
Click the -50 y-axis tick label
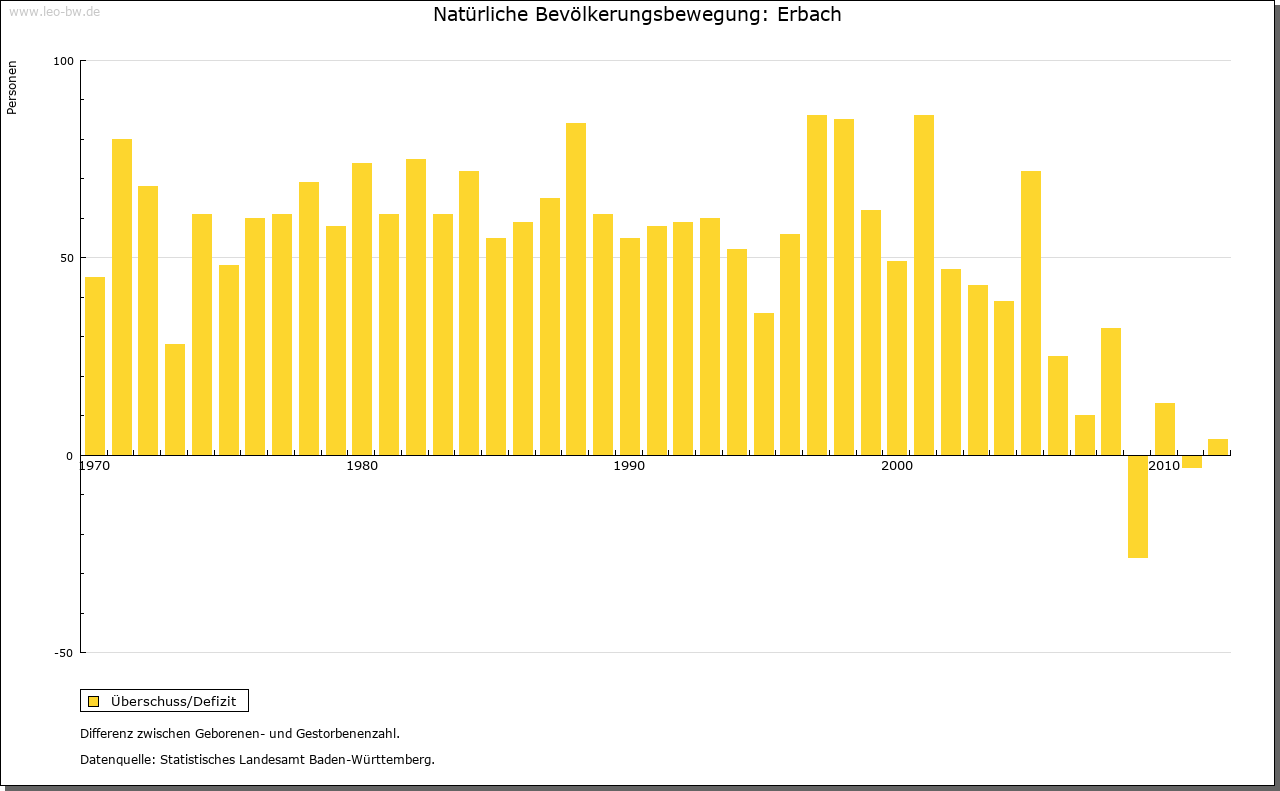click(x=64, y=653)
